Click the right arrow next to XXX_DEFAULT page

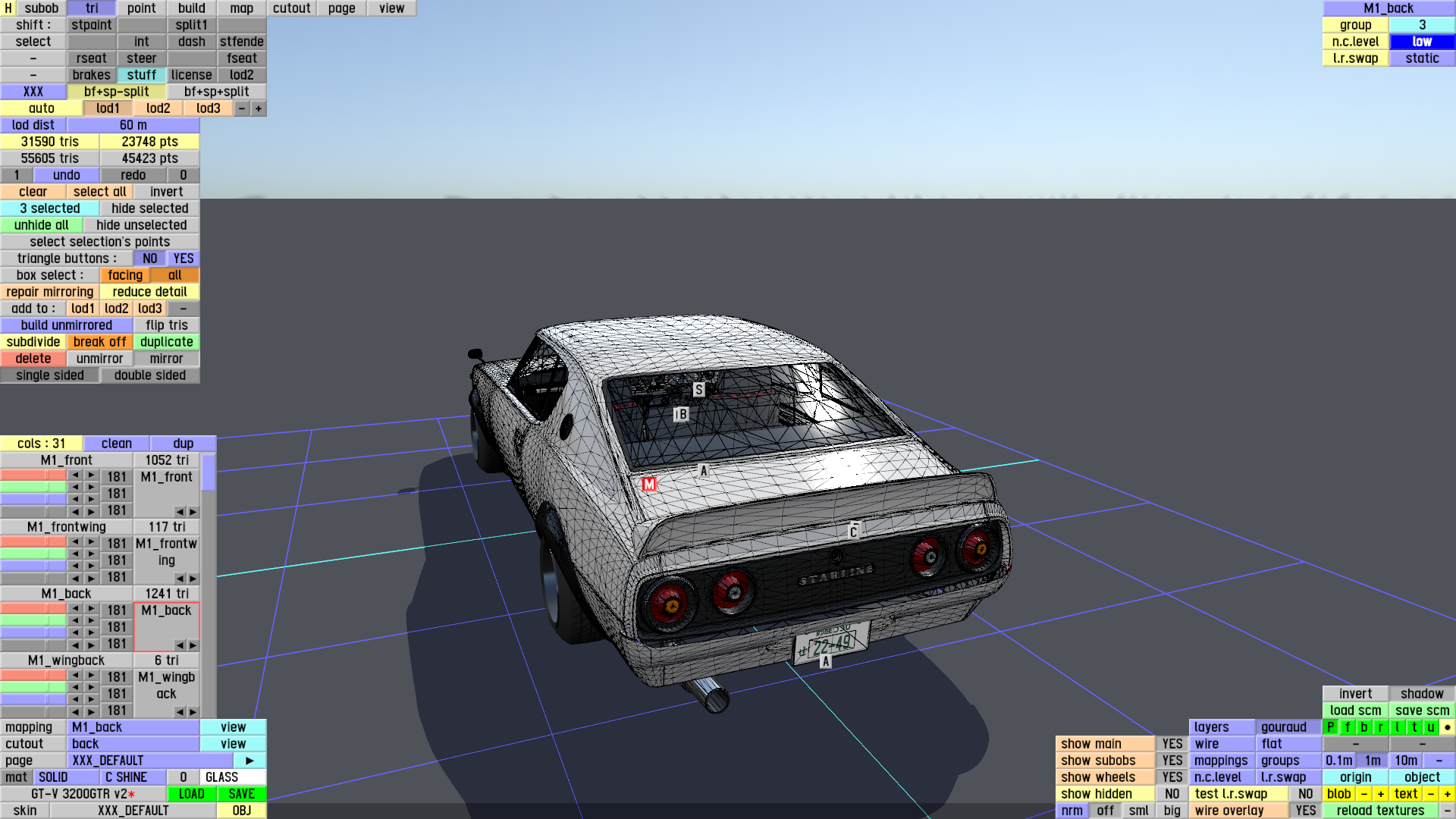249,761
